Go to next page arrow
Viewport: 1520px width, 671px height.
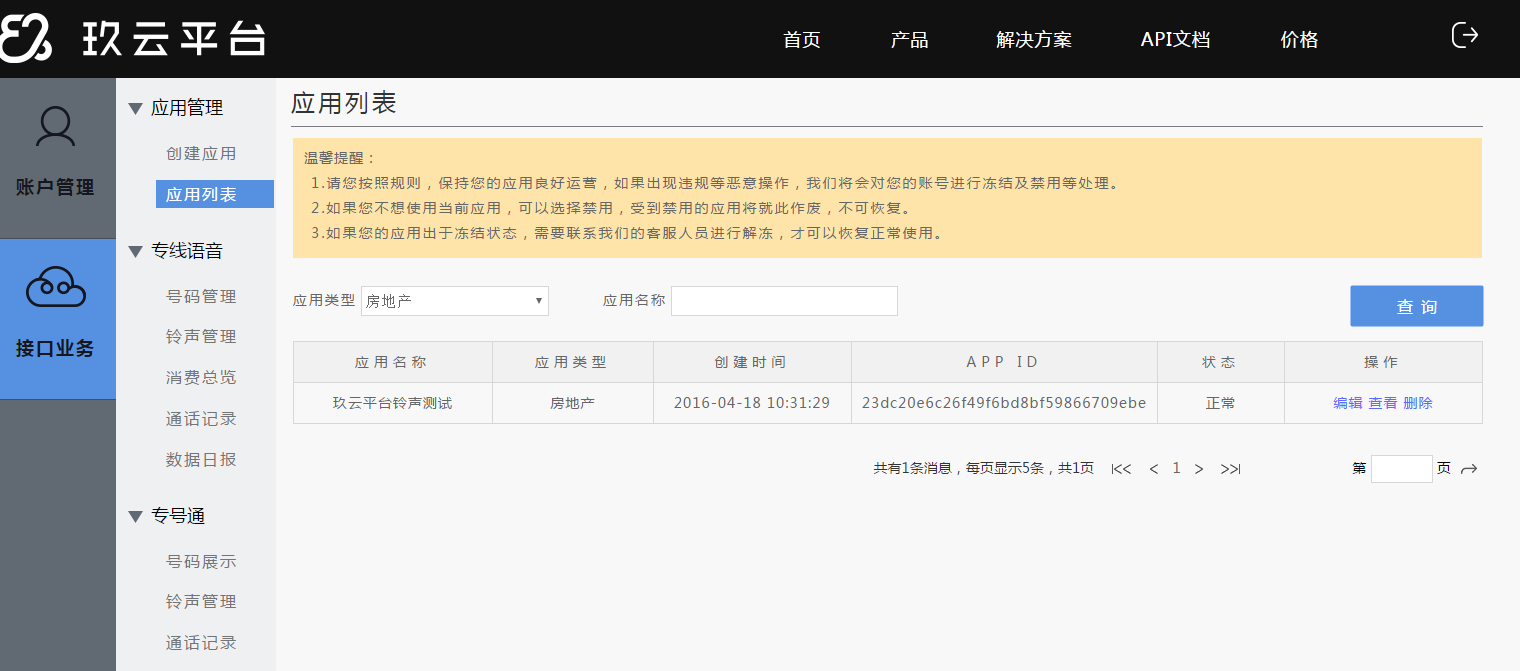pos(1199,469)
